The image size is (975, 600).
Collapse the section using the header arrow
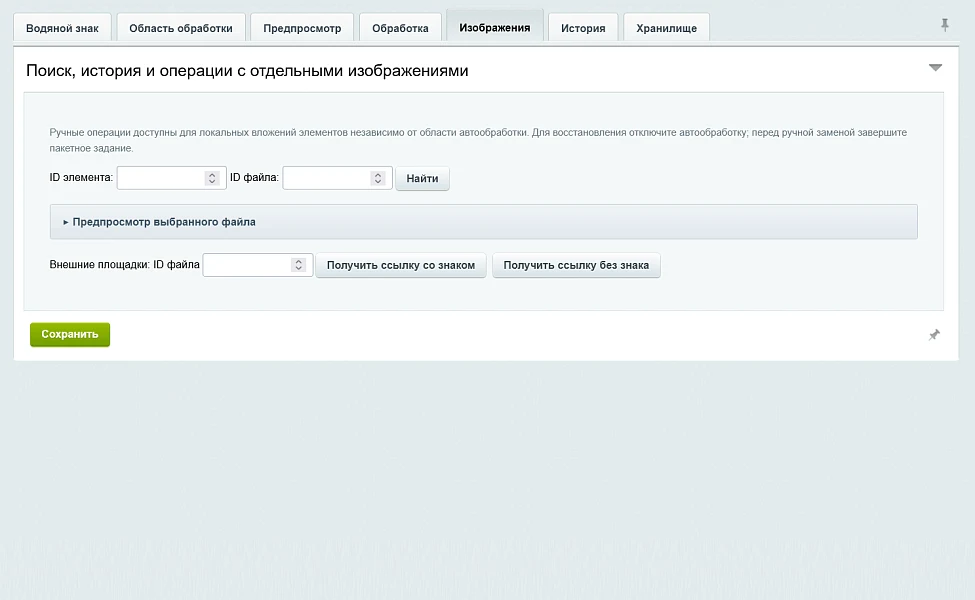935,68
